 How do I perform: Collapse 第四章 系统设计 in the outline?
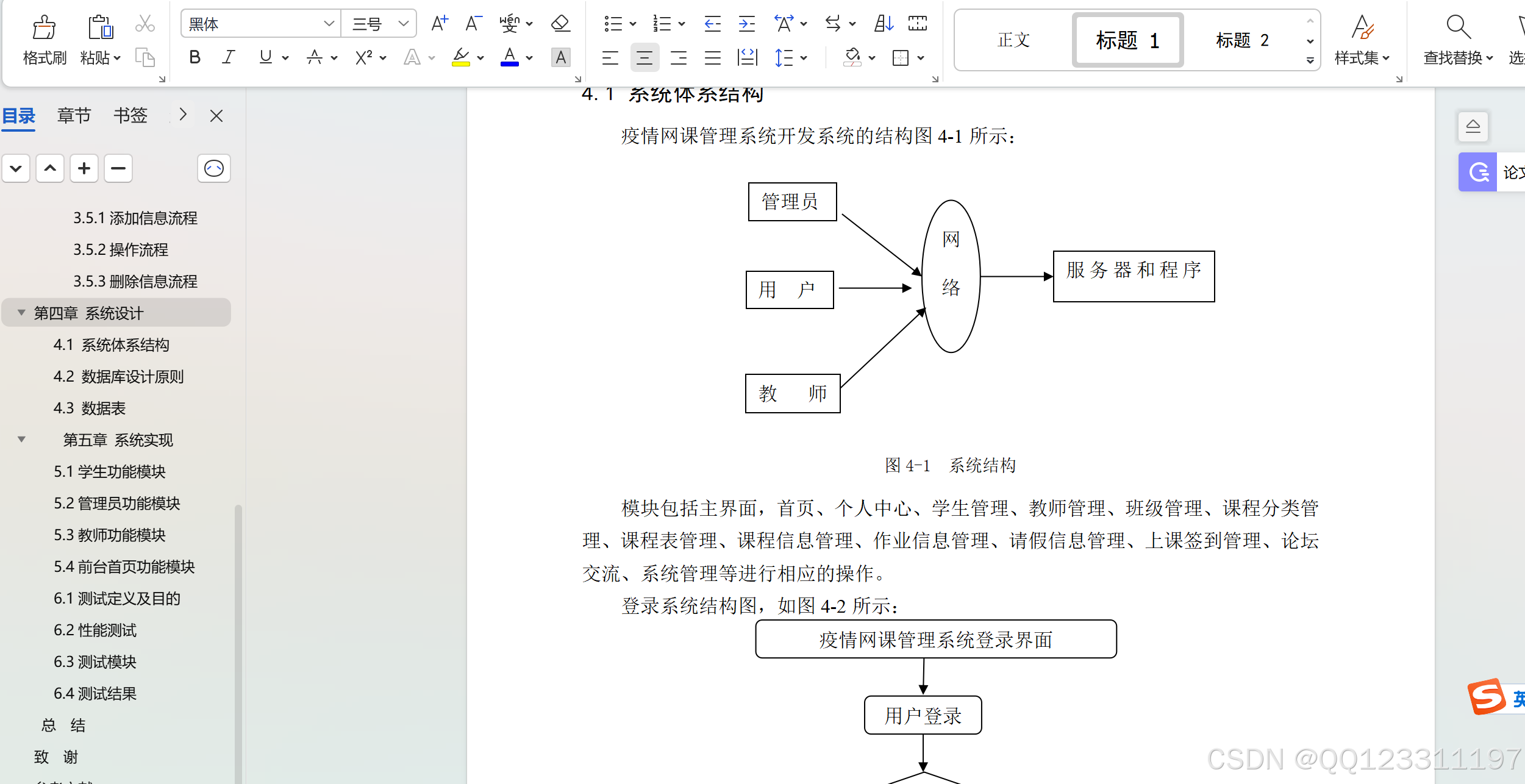click(21, 313)
